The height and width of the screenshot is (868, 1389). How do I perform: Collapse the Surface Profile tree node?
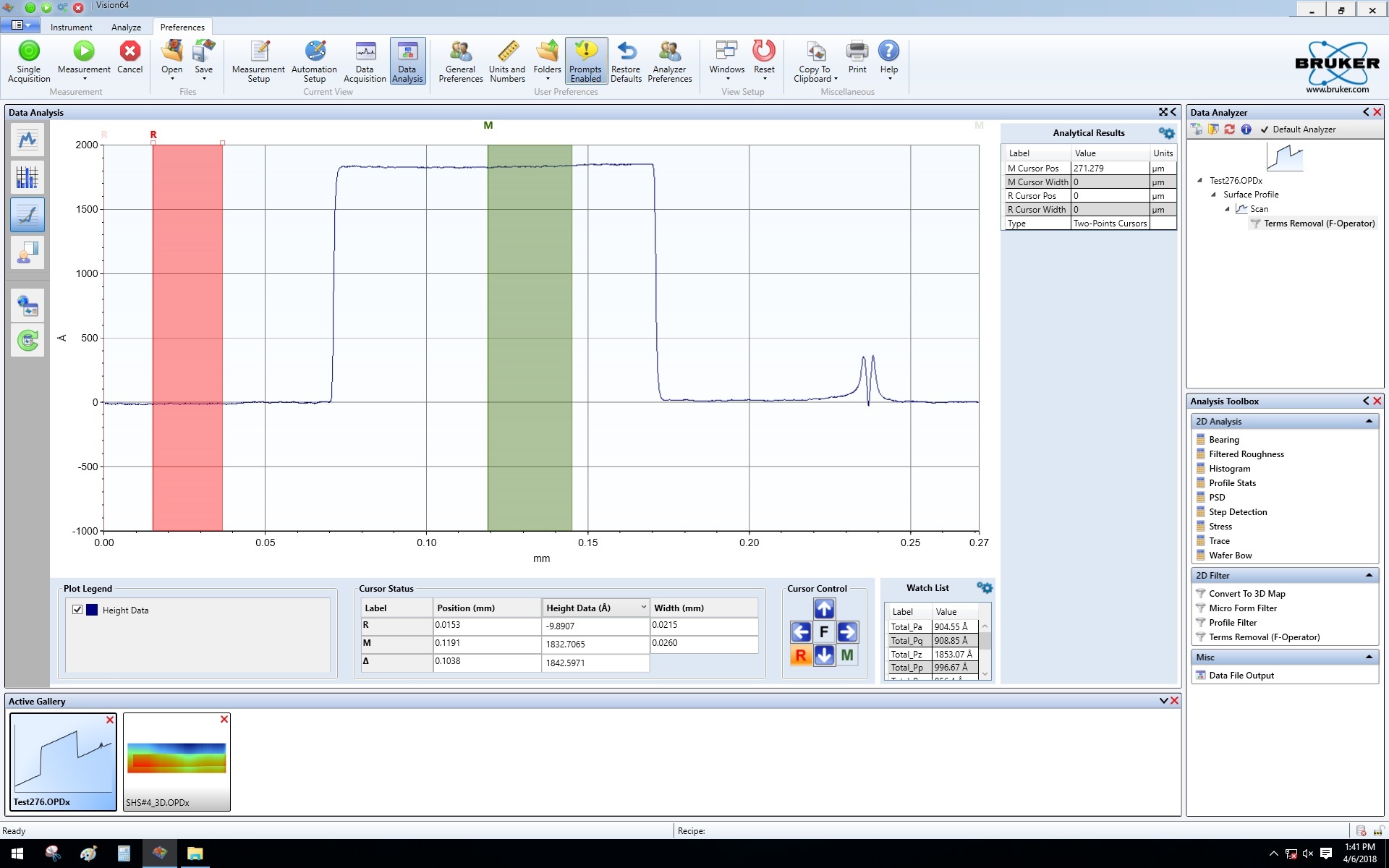click(1213, 195)
